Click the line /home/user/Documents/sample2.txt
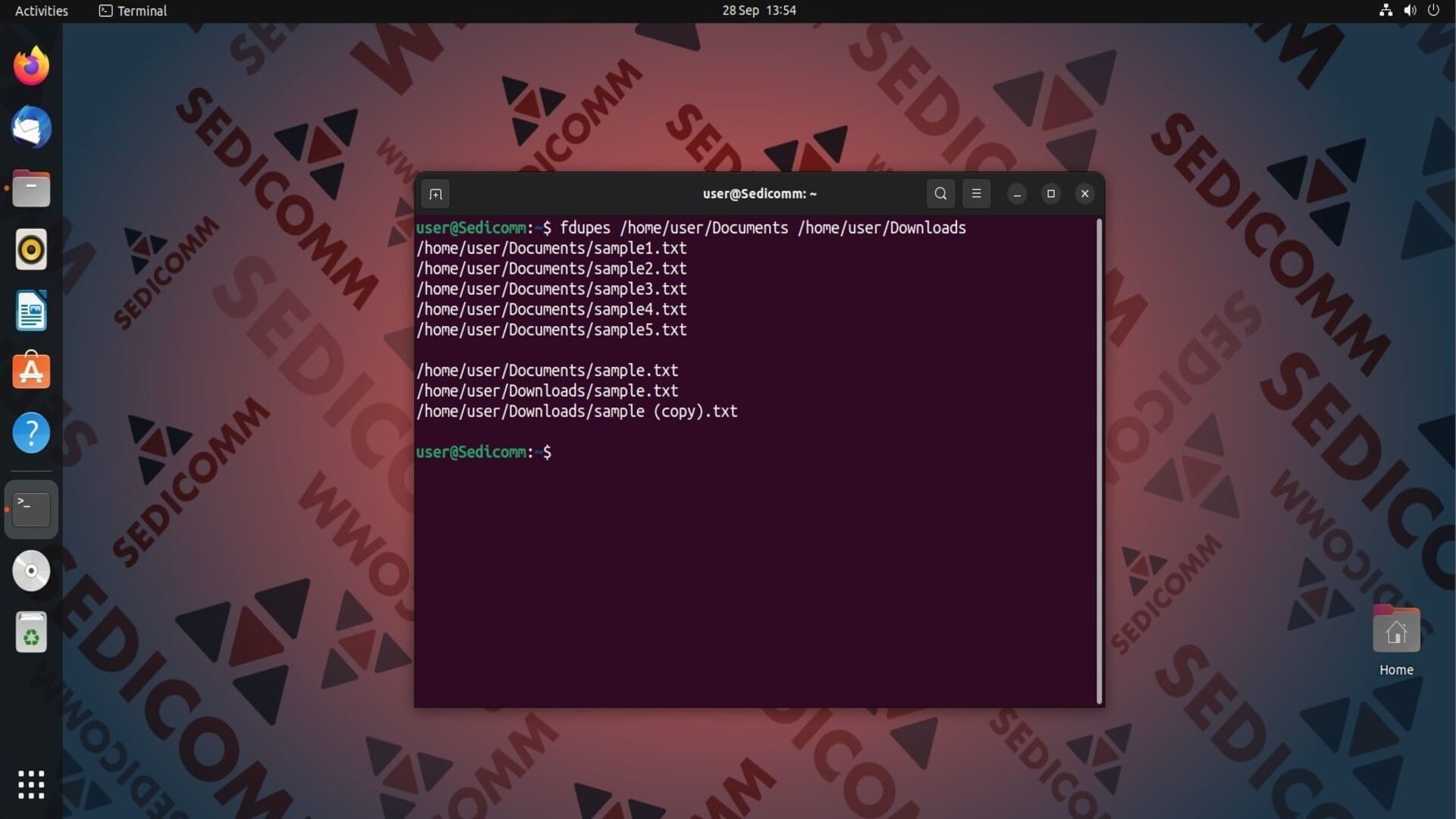The height and width of the screenshot is (819, 1456). point(551,269)
